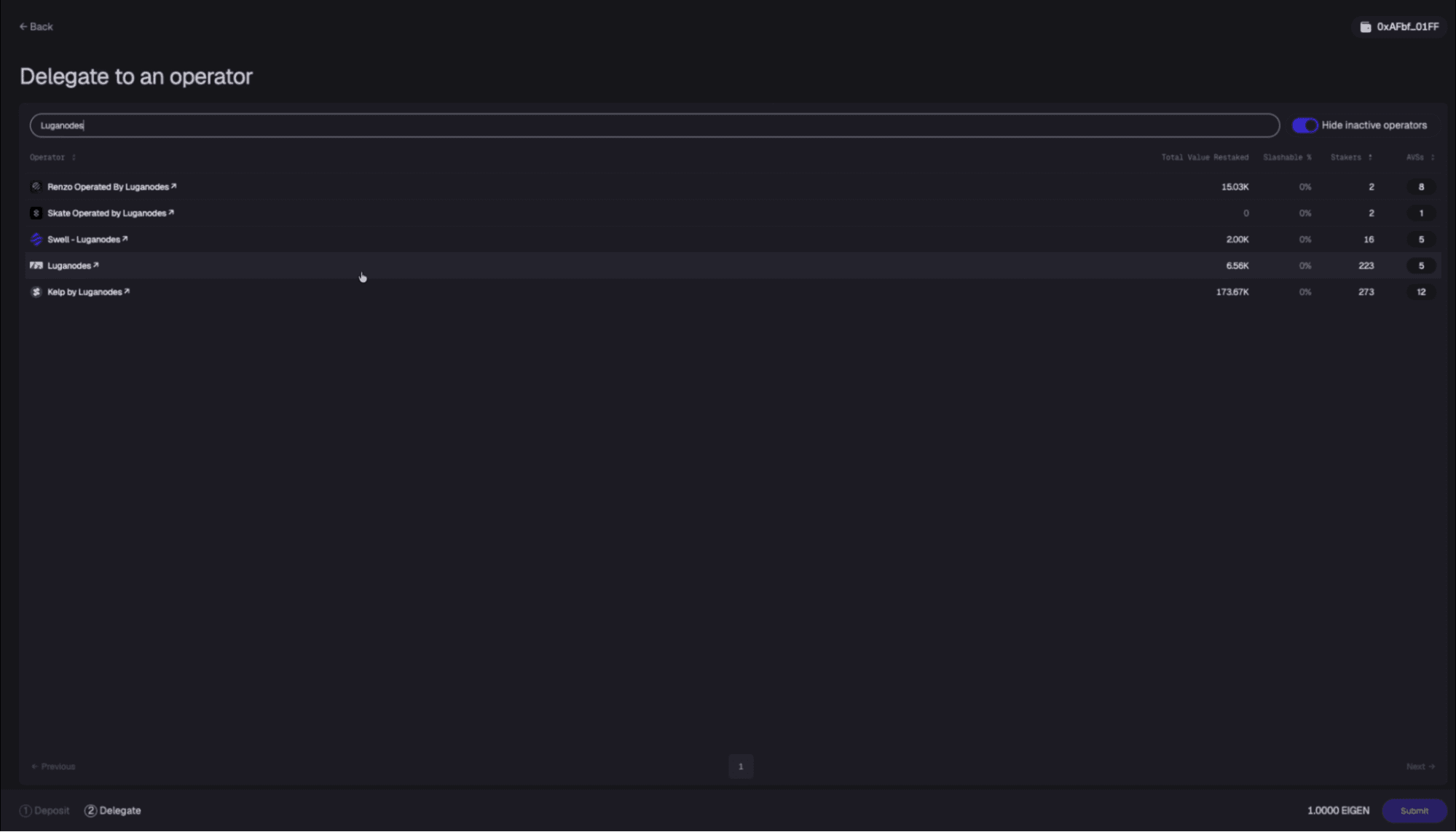Sort by Operator column arrows
The height and width of the screenshot is (832, 1456).
[x=74, y=157]
